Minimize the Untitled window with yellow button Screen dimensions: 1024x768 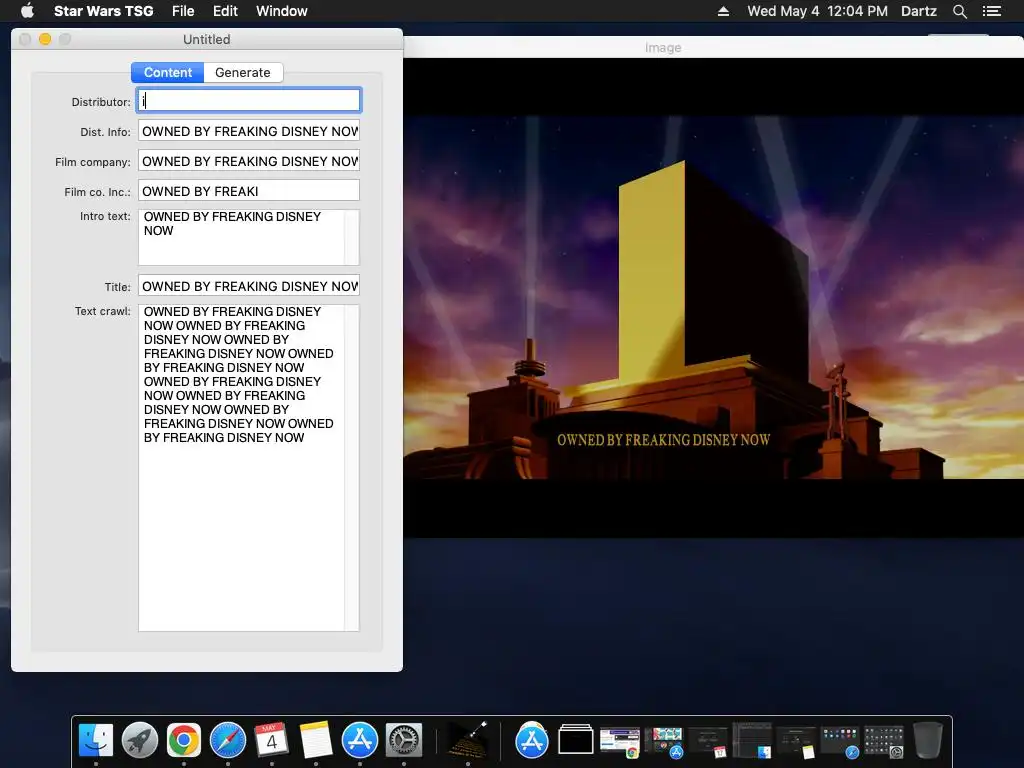[45, 39]
